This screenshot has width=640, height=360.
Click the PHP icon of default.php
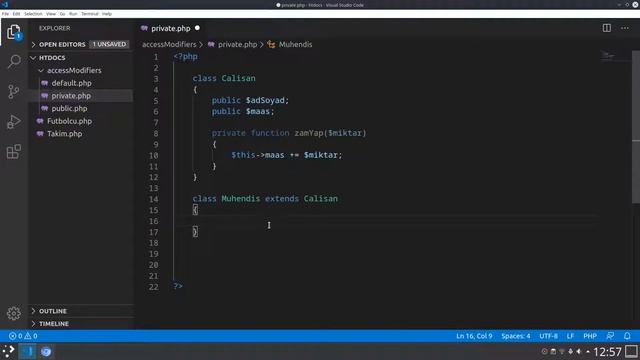pos(44,83)
